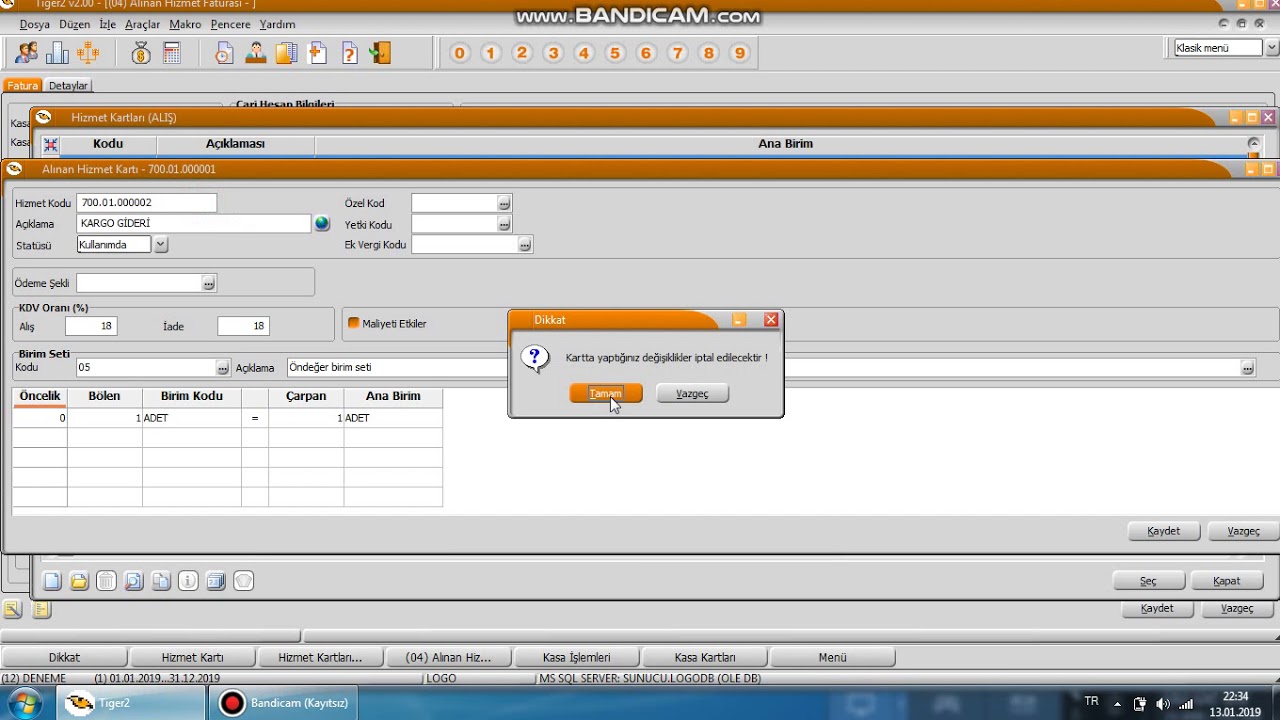This screenshot has width=1280, height=720.
Task: Open the users icon in main toolbar
Action: pos(26,53)
